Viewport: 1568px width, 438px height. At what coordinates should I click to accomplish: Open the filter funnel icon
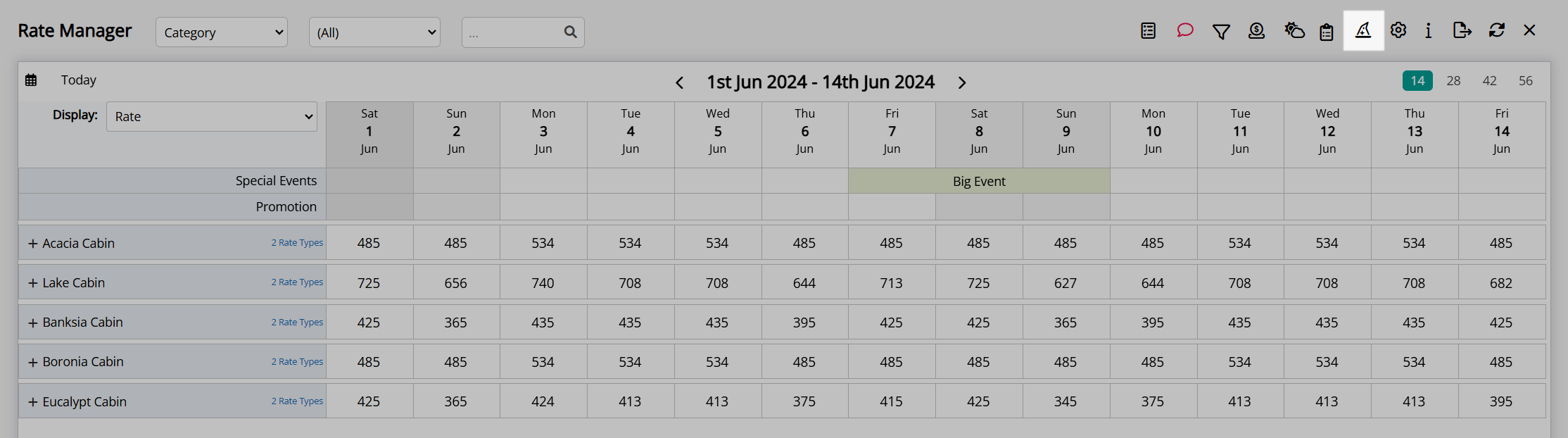1221,31
